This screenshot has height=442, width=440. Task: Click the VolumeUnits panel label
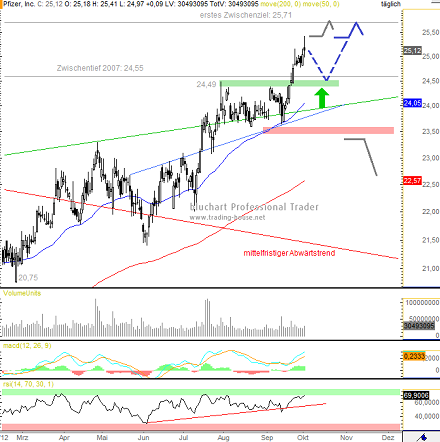(22, 293)
